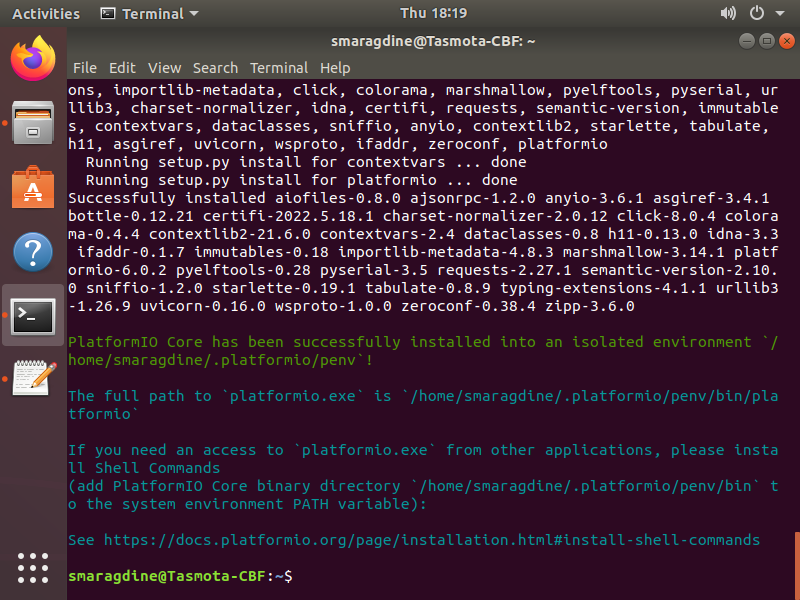Click 'The full path to' line

[423, 396]
